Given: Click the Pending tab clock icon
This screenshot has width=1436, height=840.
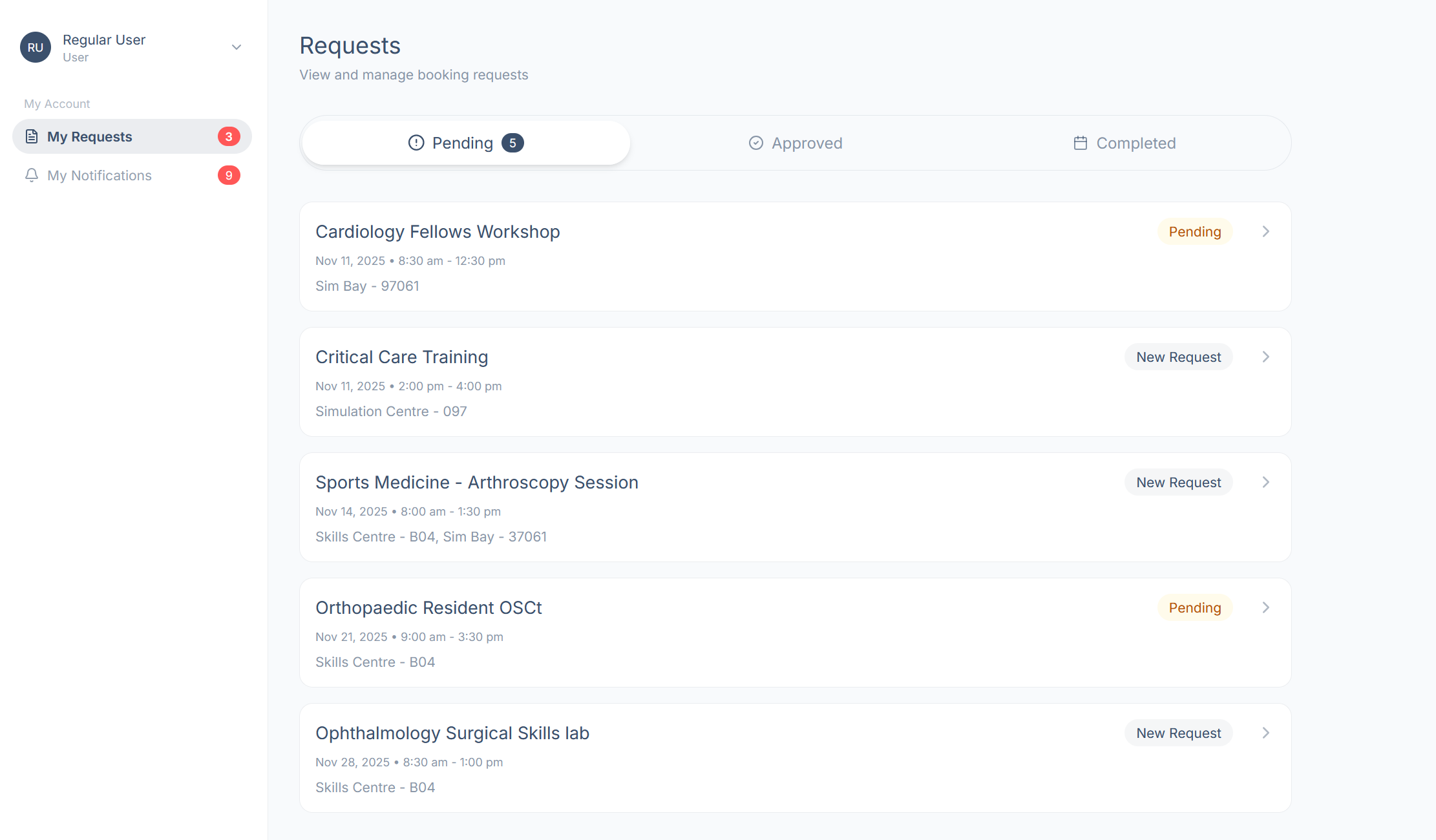Looking at the screenshot, I should click(x=416, y=143).
